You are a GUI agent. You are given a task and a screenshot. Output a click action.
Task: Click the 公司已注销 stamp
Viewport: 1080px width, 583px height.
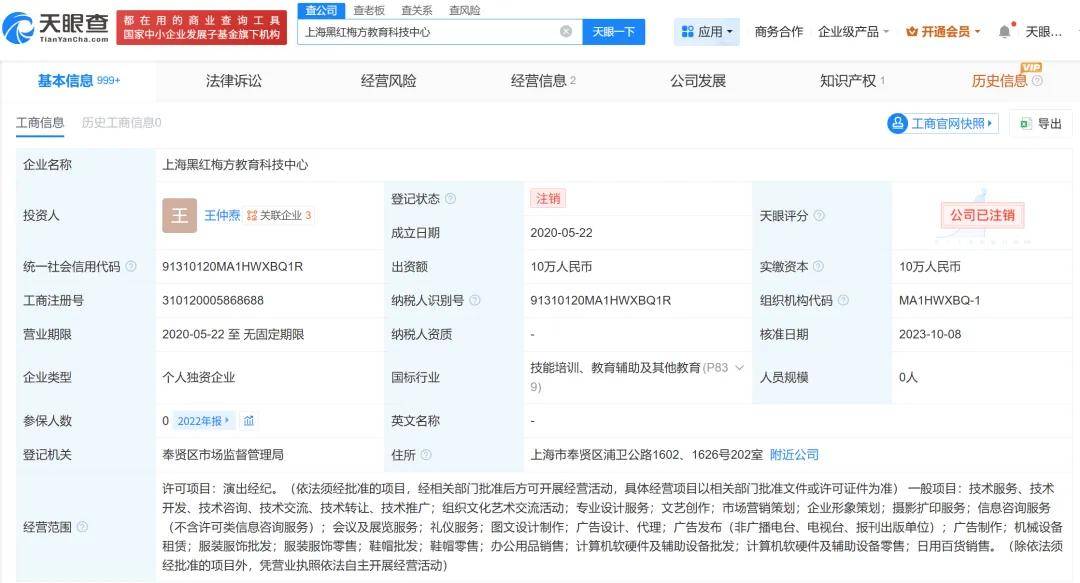[983, 215]
